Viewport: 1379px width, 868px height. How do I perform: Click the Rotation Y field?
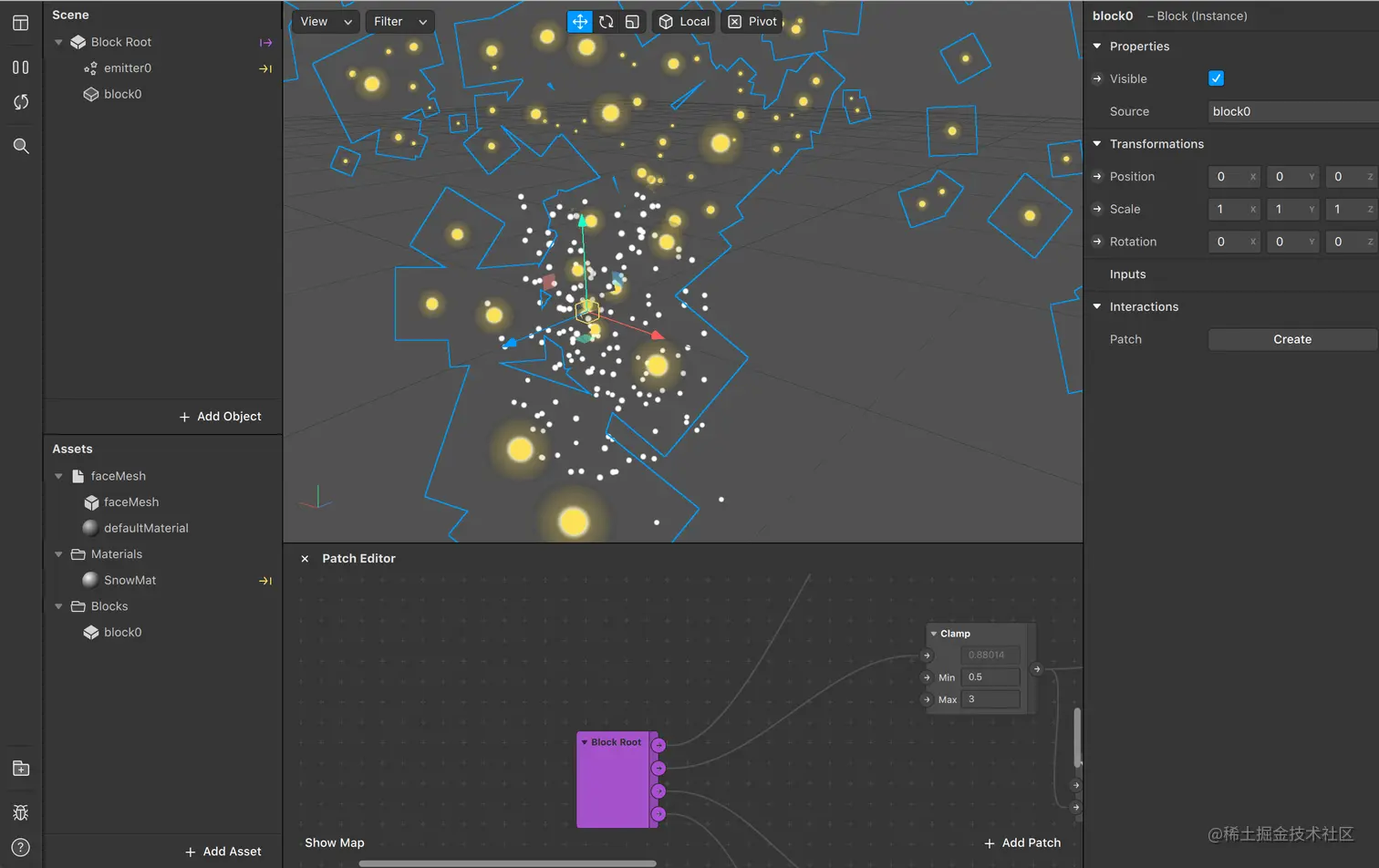pos(1292,242)
